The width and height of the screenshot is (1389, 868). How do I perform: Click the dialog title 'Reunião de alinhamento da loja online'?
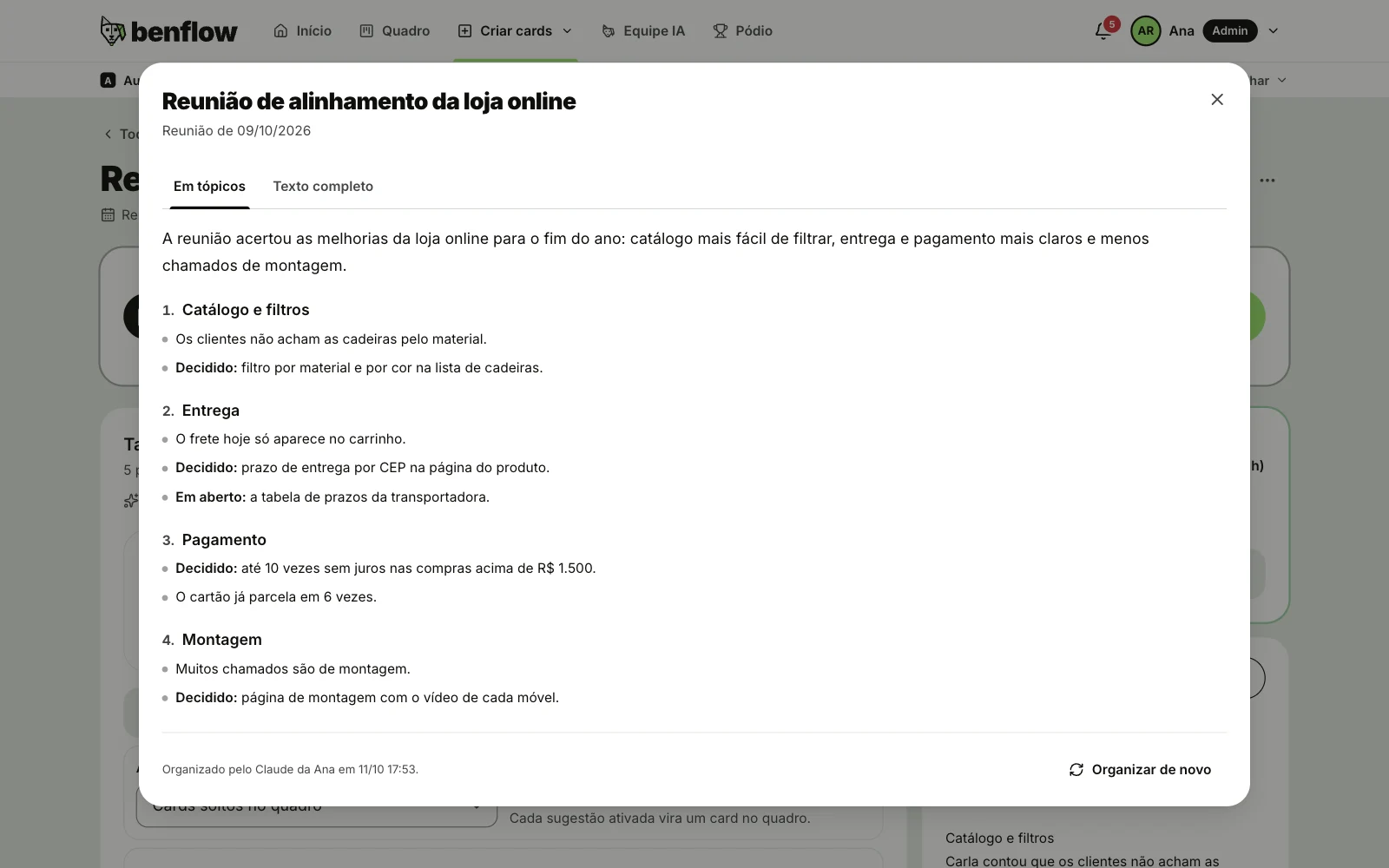point(369,102)
